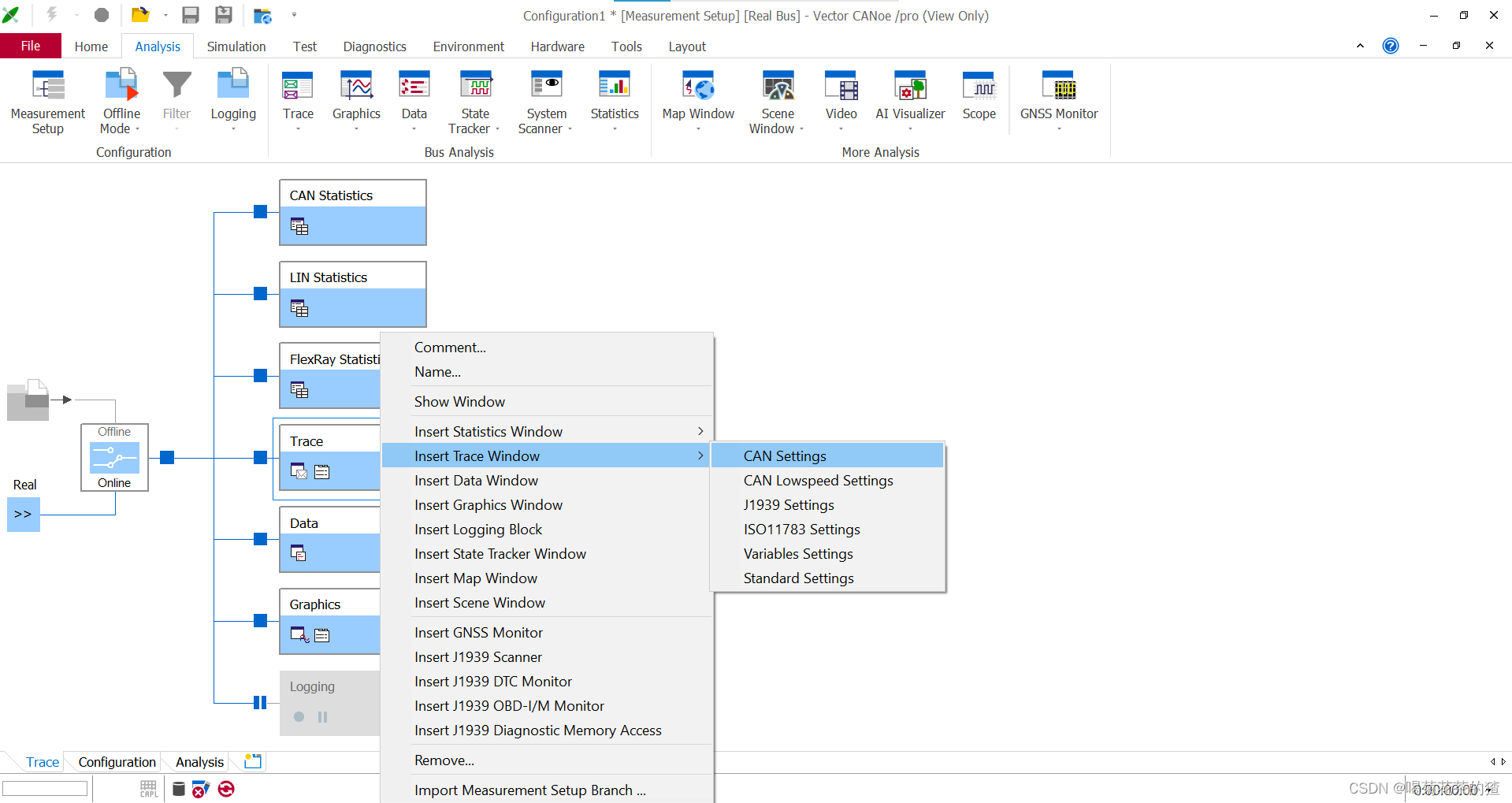
Task: Select CAN Settings in the submenu
Action: [827, 455]
